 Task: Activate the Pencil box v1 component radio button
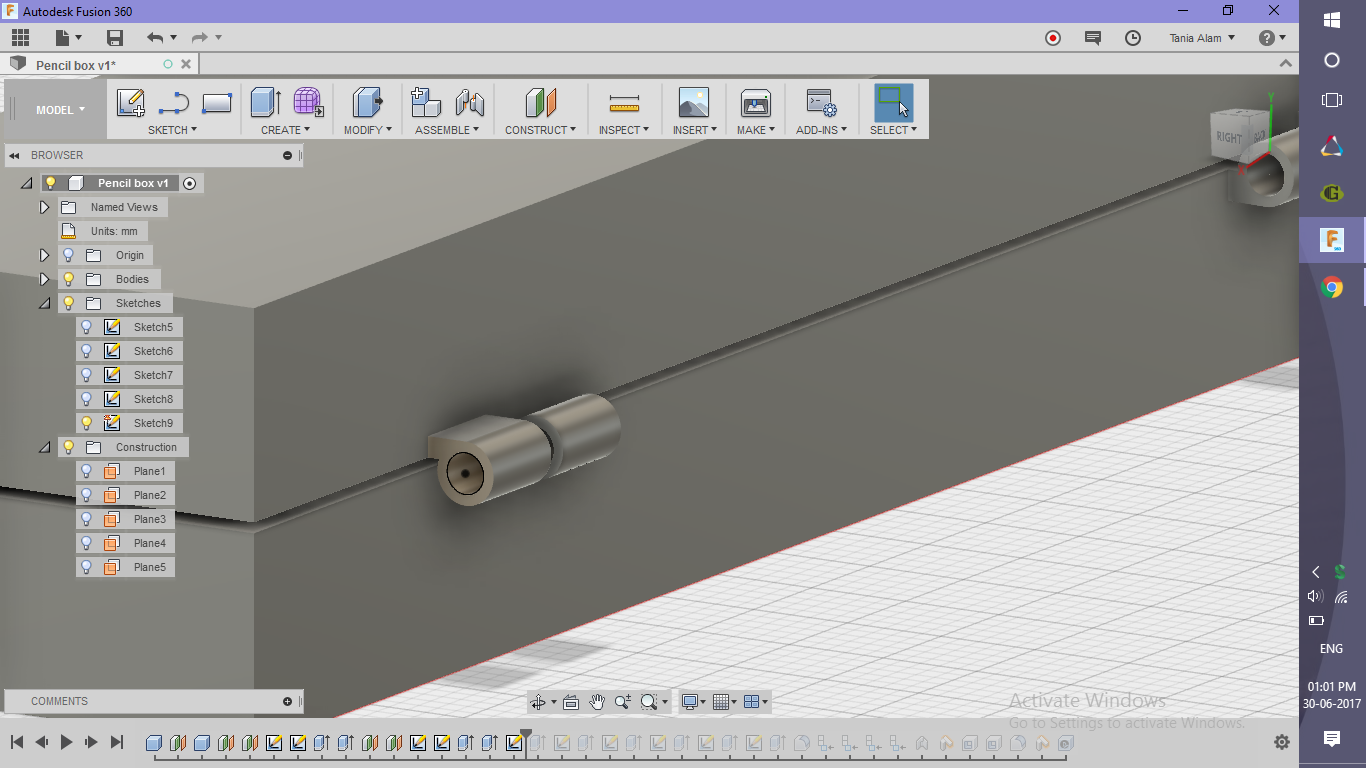tap(189, 183)
